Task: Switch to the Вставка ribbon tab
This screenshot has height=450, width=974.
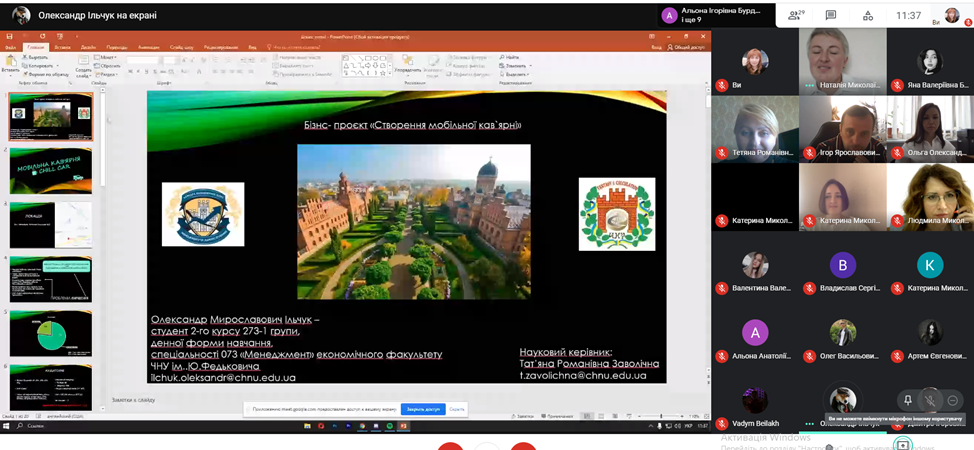Action: click(x=63, y=47)
